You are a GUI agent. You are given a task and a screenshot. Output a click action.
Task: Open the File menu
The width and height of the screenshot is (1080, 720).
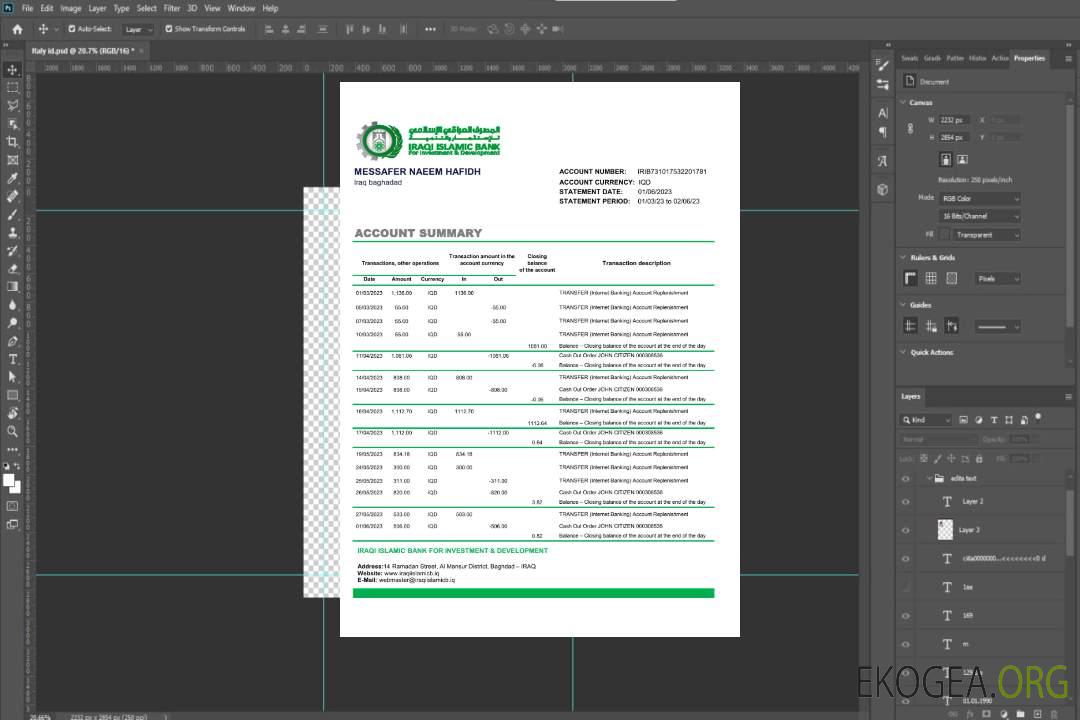click(28, 8)
